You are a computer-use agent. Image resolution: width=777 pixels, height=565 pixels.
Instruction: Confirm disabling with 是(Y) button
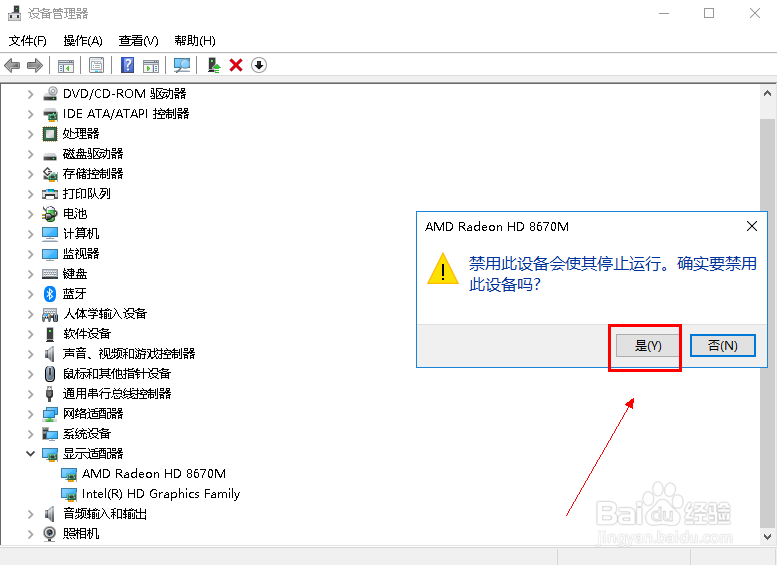(648, 345)
